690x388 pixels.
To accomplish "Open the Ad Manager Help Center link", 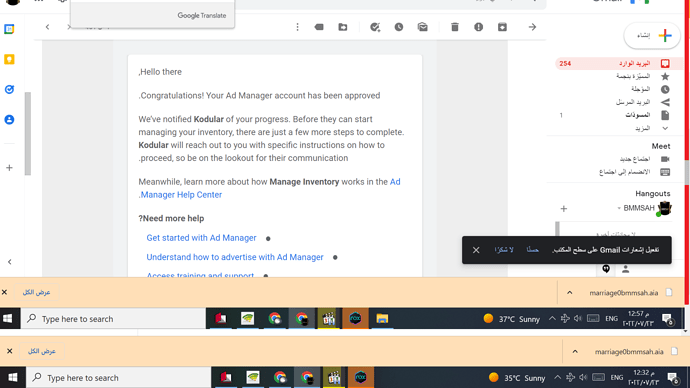I will (269, 188).
